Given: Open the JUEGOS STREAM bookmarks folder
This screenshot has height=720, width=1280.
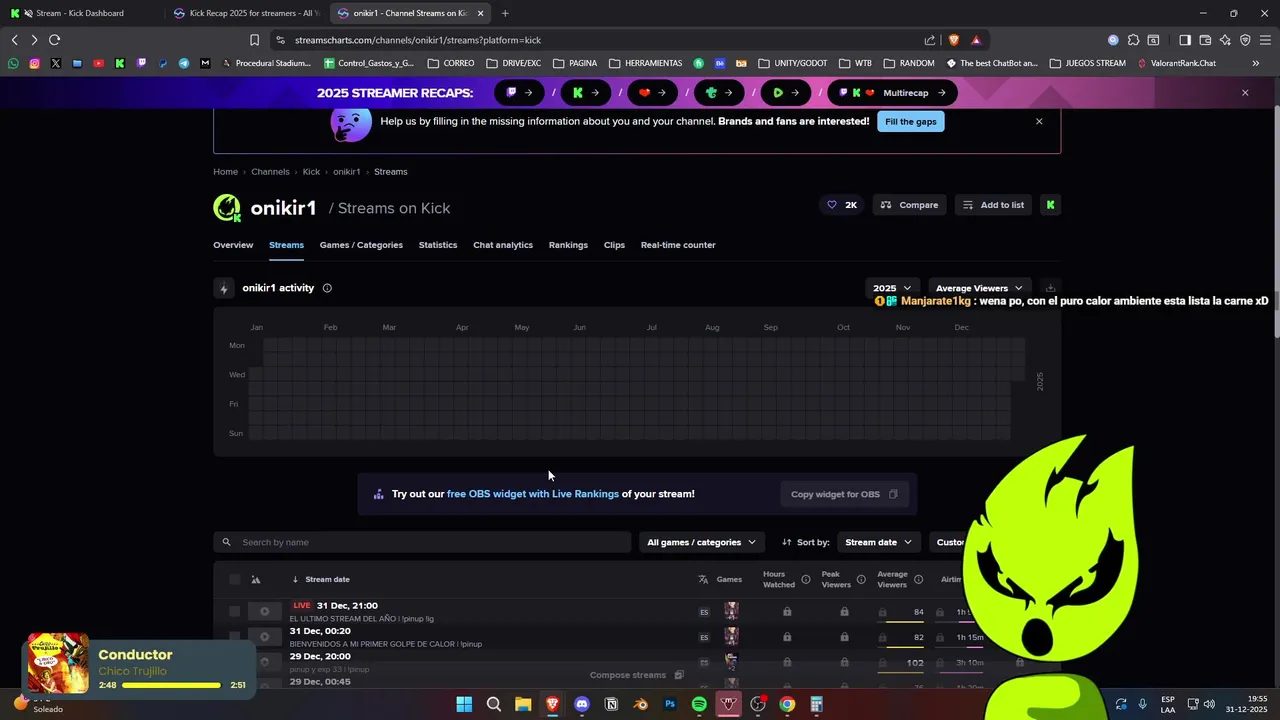Looking at the screenshot, I should [1087, 63].
